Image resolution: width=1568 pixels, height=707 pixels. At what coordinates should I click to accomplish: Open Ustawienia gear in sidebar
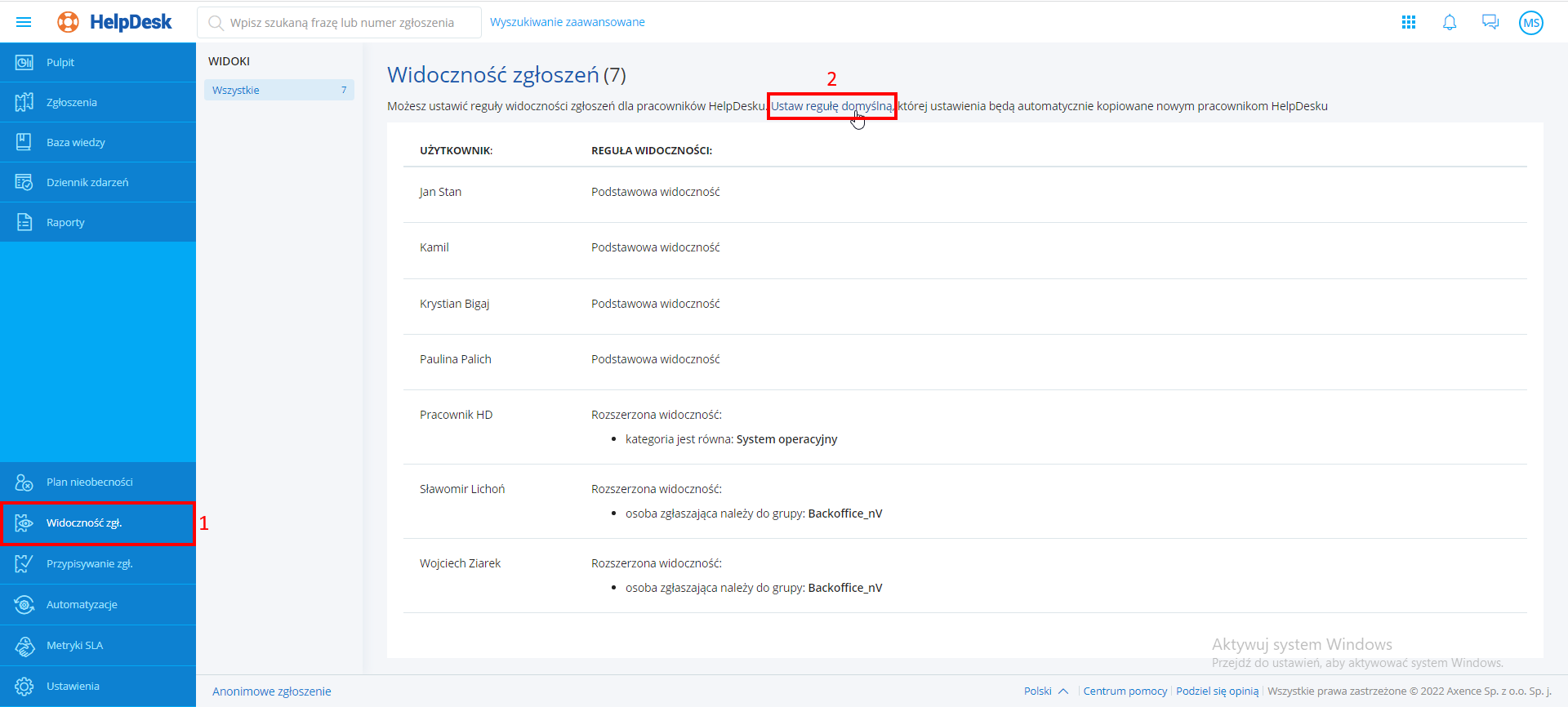pyautogui.click(x=73, y=687)
